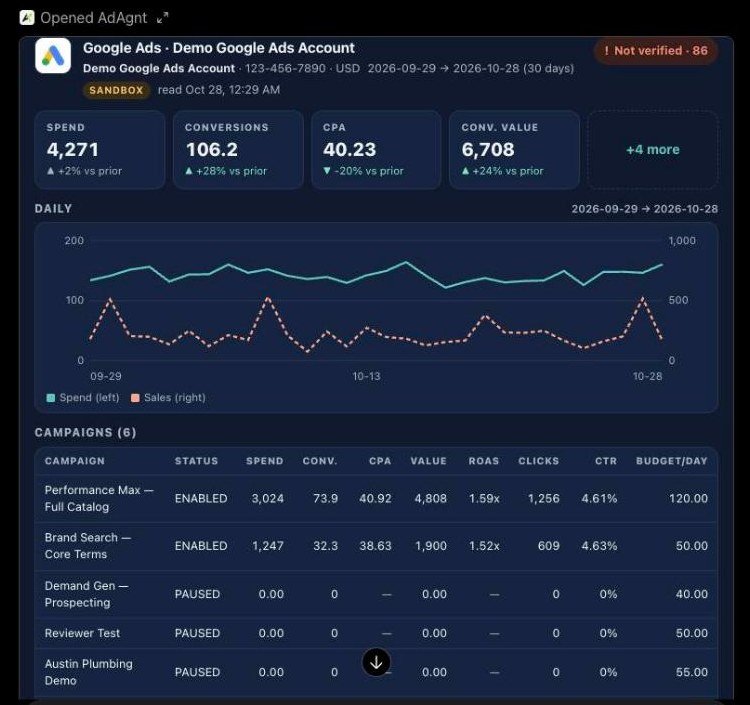Click the 55.00 budget/day cell
The width and height of the screenshot is (750, 705).
point(692,672)
